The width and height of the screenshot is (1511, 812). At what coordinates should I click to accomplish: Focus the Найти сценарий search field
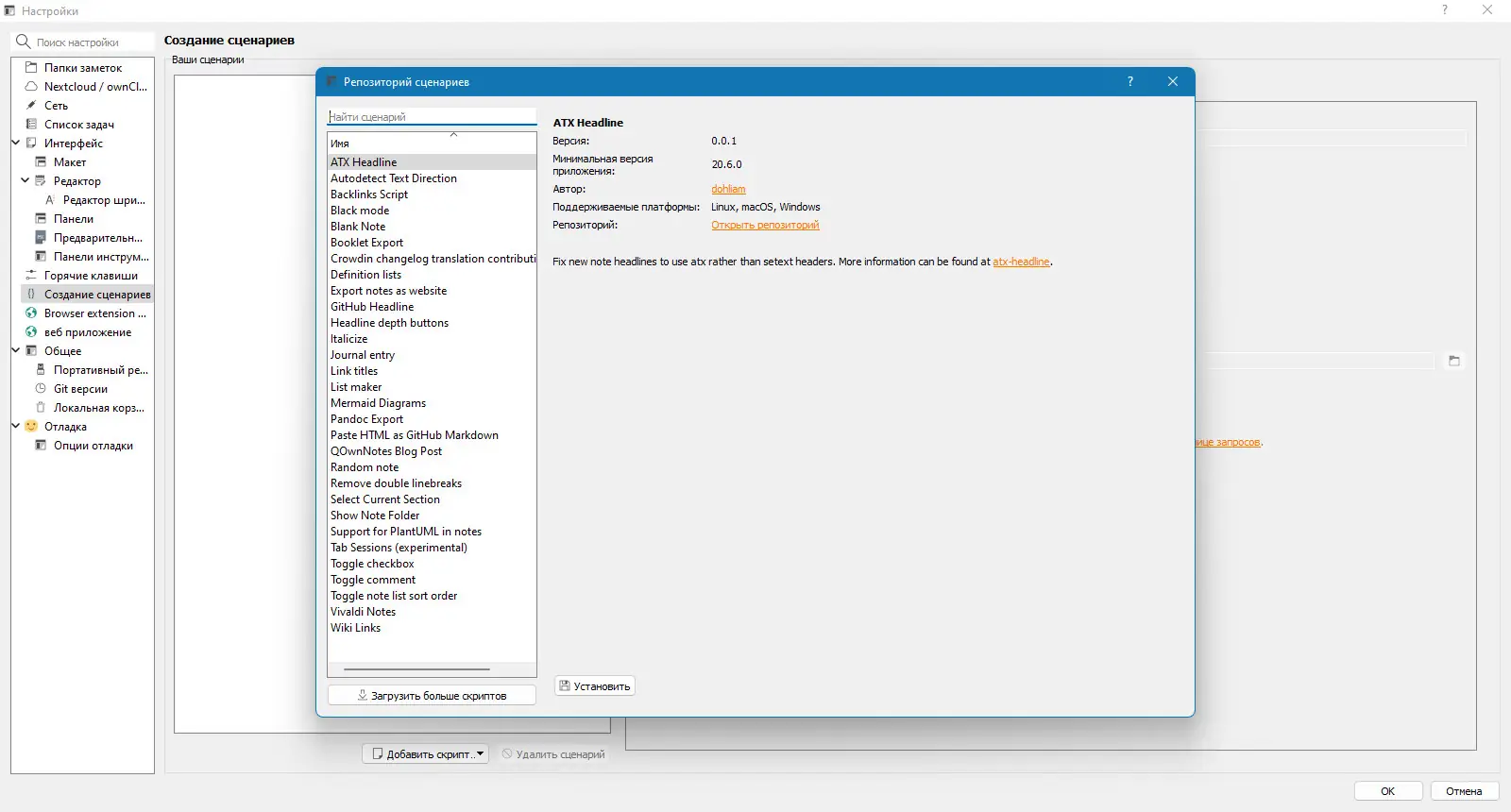[x=432, y=117]
